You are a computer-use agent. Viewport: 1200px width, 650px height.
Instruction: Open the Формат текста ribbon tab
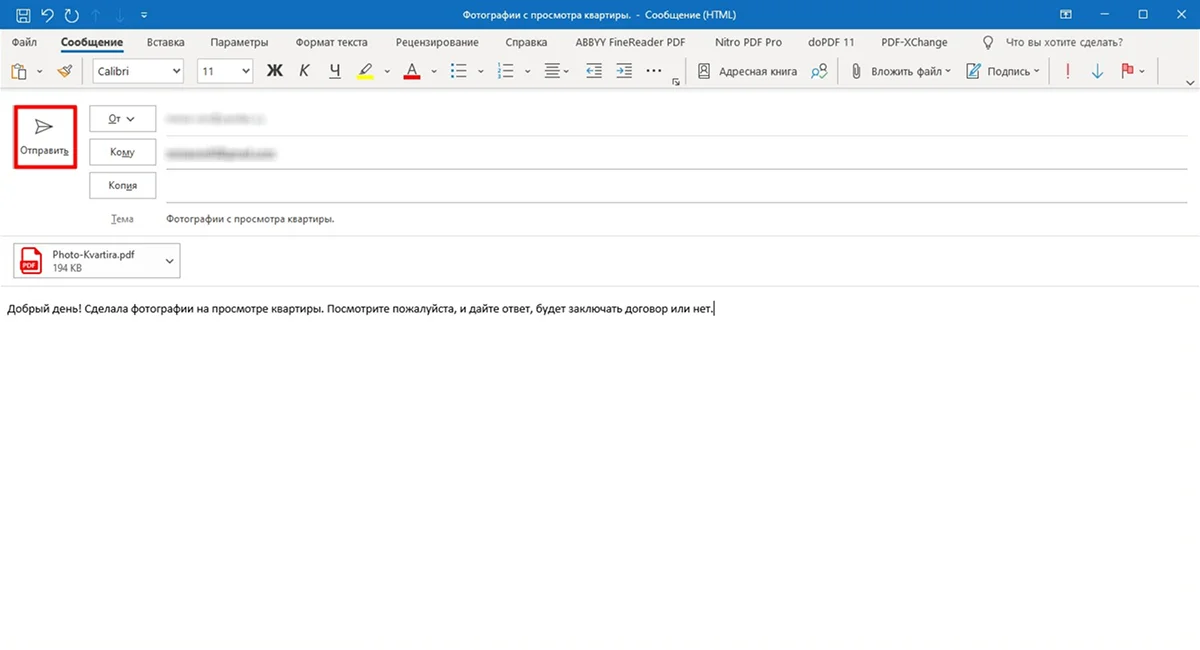tap(331, 42)
